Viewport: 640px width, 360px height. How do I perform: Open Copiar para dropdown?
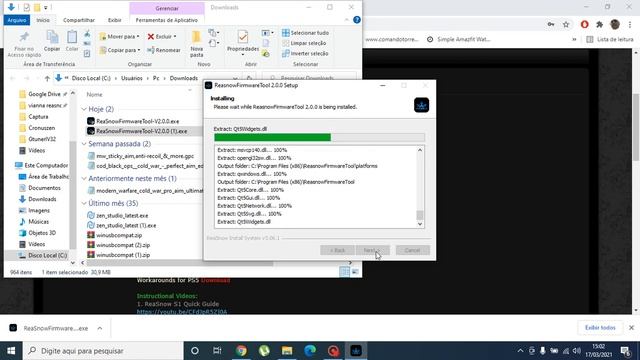click(120, 50)
